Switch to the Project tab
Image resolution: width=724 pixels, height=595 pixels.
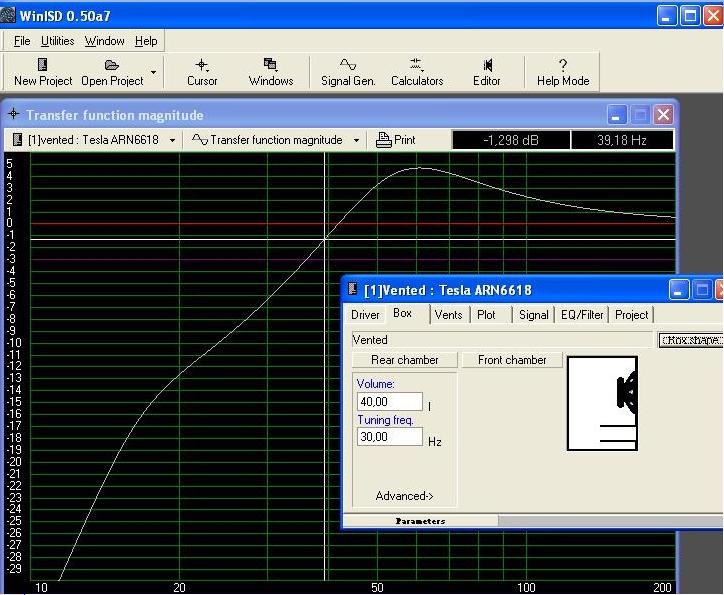click(631, 315)
